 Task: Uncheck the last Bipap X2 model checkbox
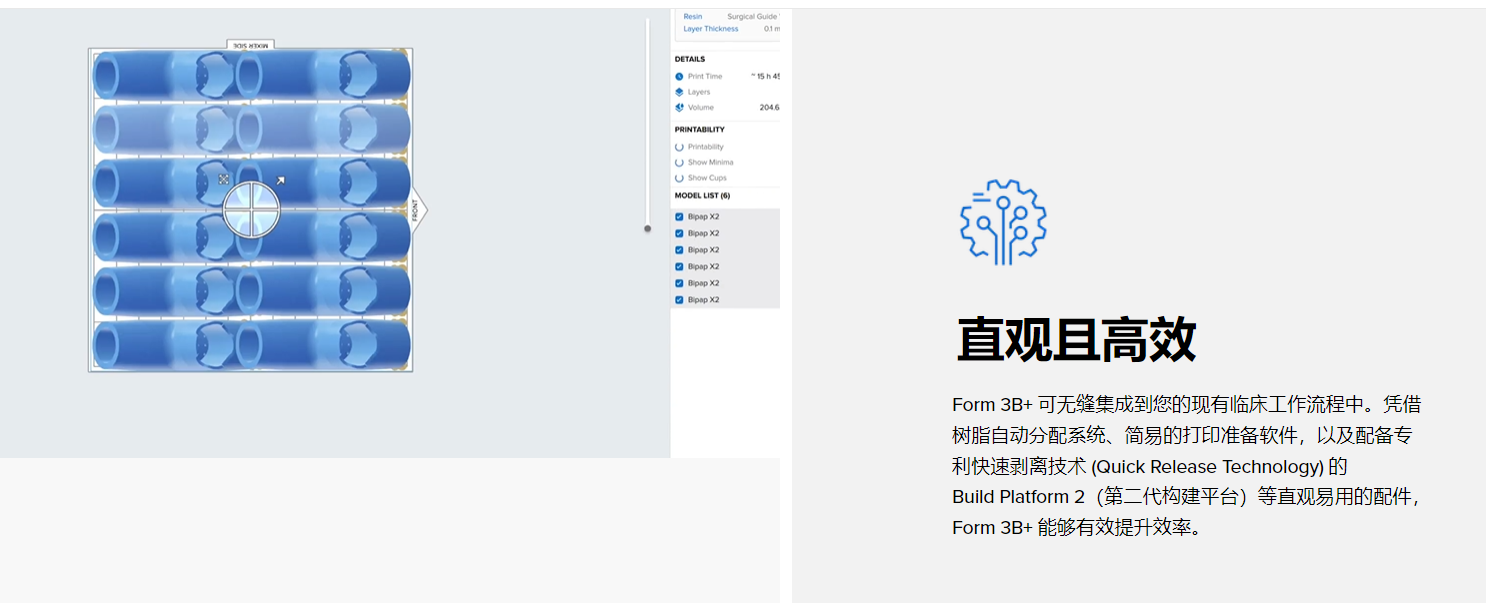(680, 300)
